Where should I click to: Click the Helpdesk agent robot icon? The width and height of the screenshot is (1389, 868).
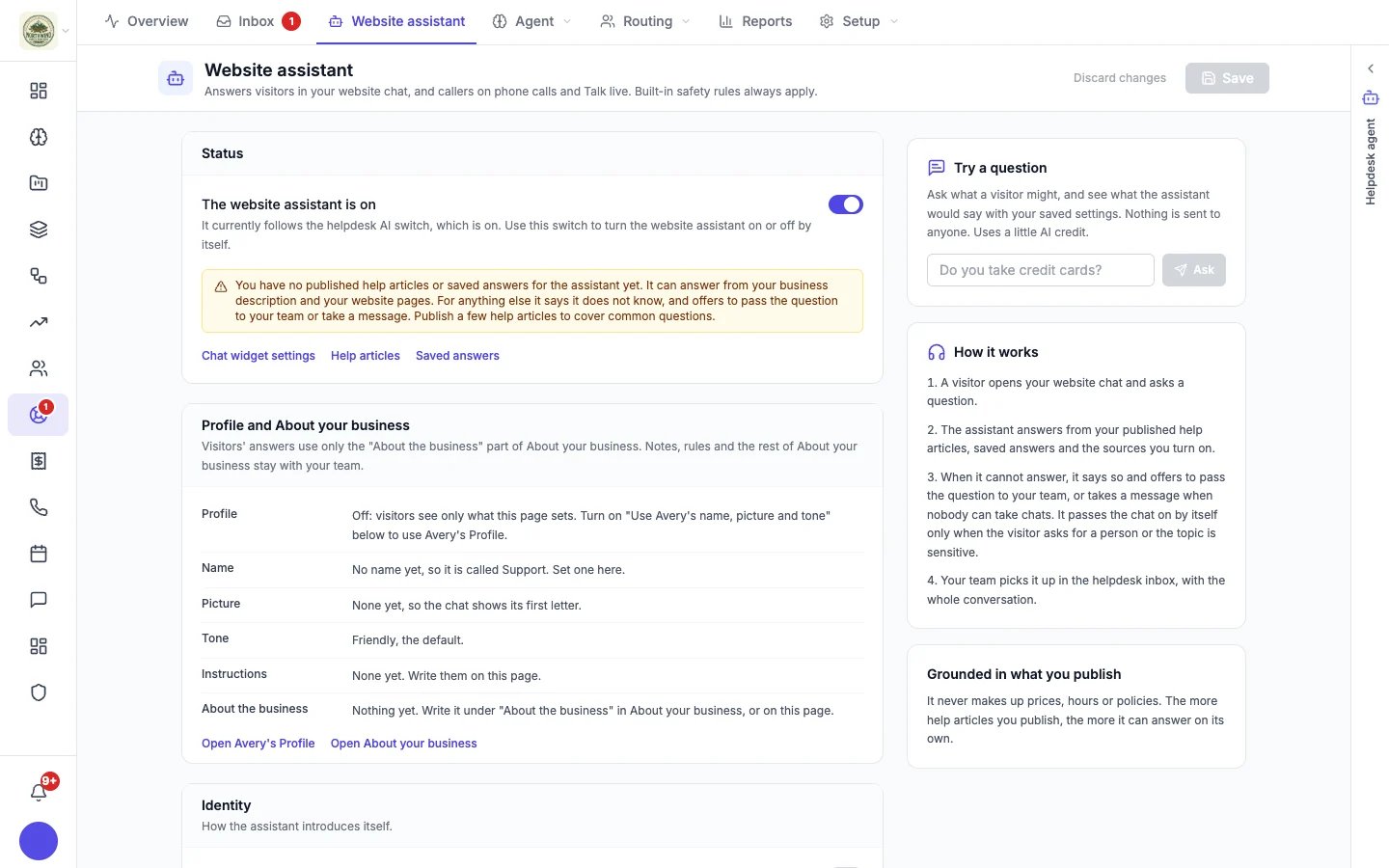(1371, 98)
